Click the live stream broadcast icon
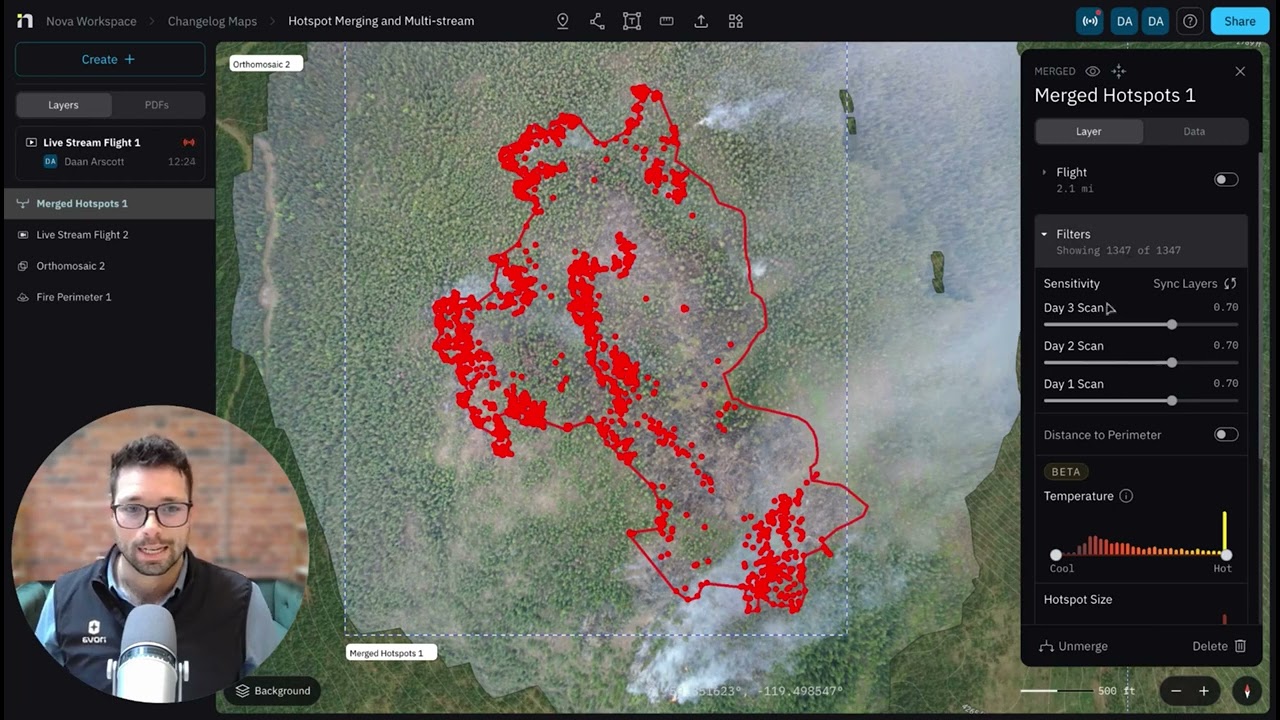The width and height of the screenshot is (1280, 720). pyautogui.click(x=1090, y=21)
